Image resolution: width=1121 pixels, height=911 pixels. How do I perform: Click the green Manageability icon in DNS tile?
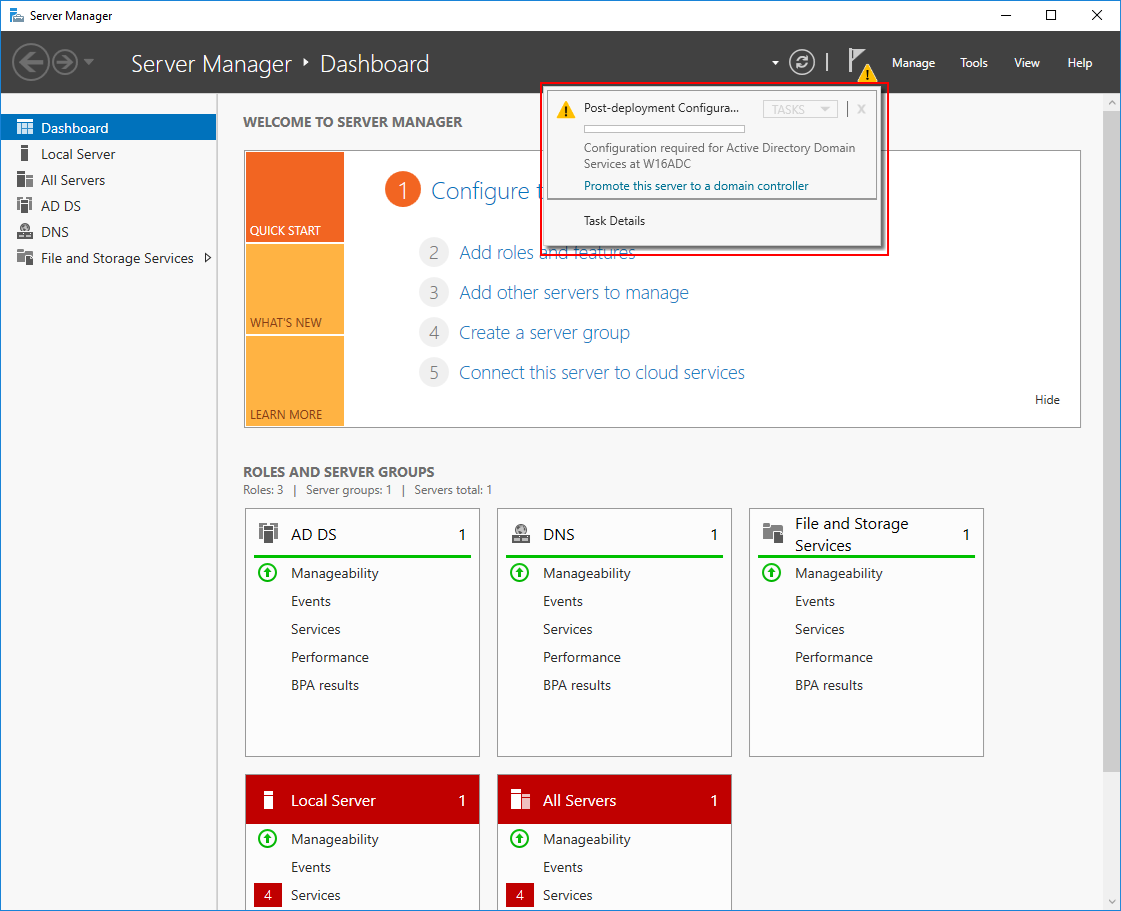click(520, 573)
